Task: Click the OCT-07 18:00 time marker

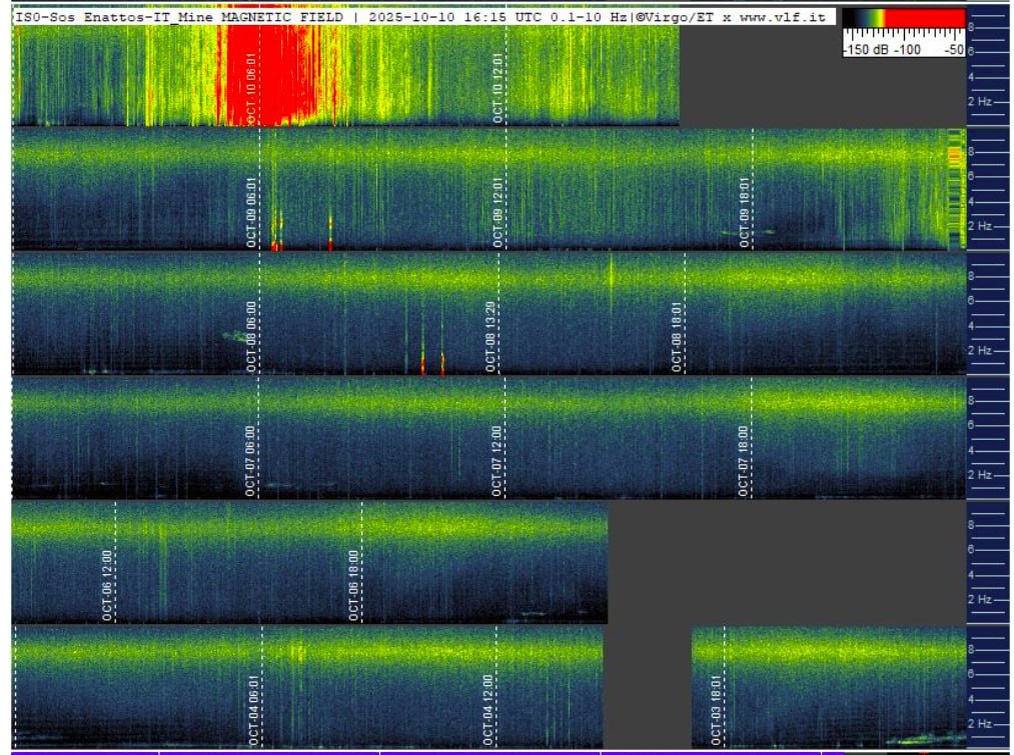Action: coord(744,461)
